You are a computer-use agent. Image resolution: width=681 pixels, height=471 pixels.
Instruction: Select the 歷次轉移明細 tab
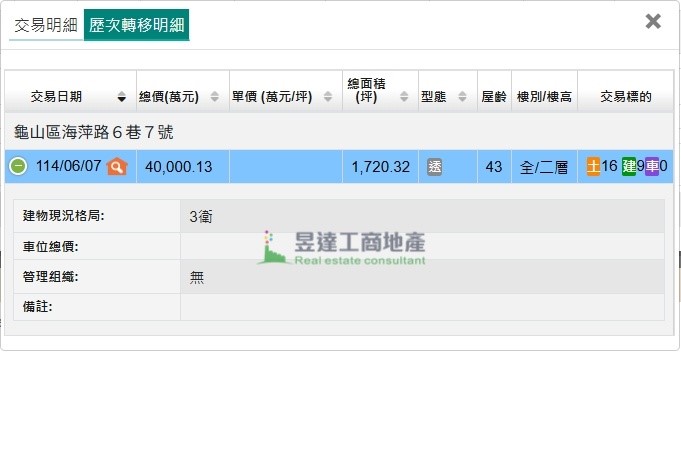coord(136,26)
